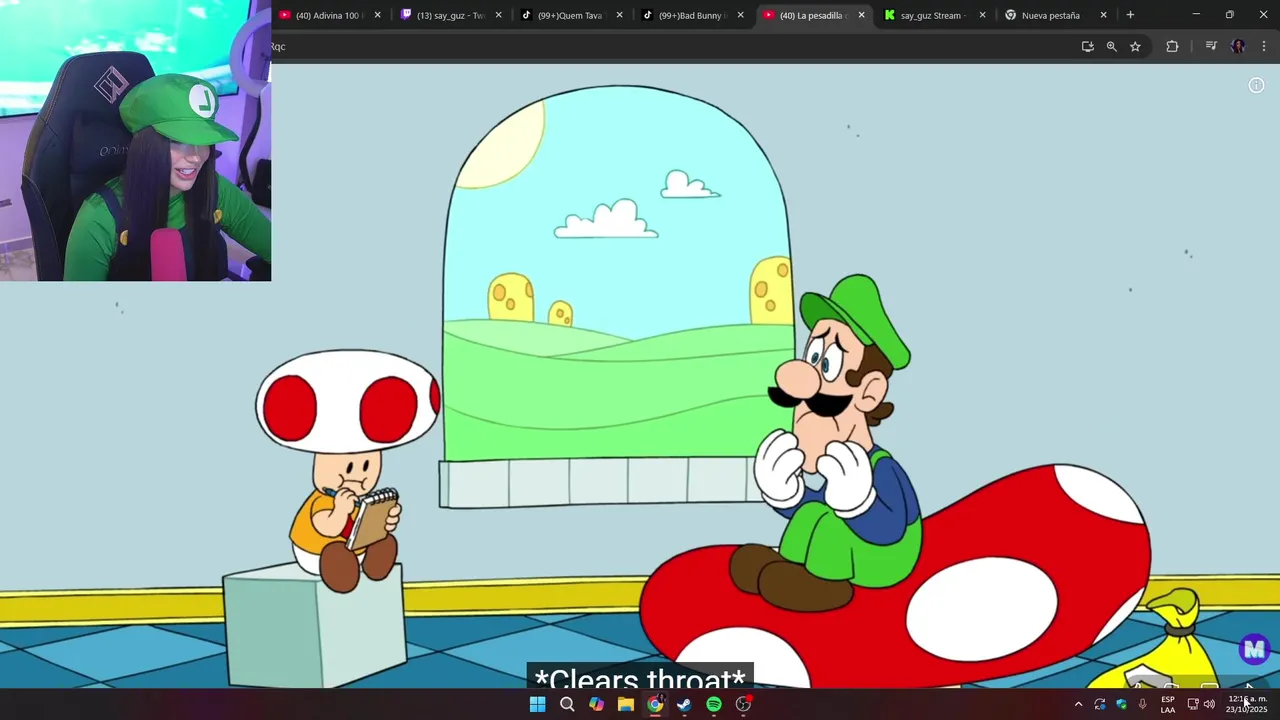Open the clock and date panel
The height and width of the screenshot is (720, 1280).
click(x=1247, y=704)
